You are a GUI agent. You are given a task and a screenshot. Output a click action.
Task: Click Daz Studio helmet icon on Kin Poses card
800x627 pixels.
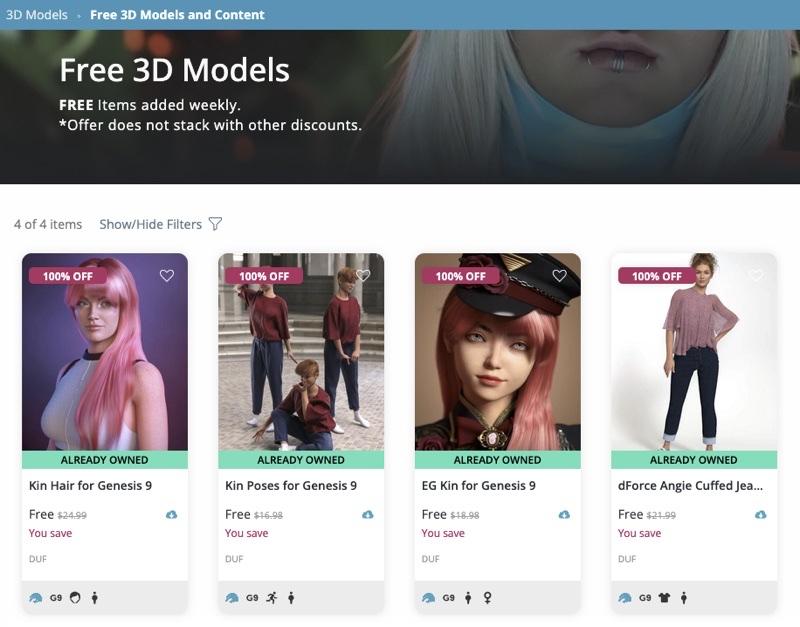[232, 597]
